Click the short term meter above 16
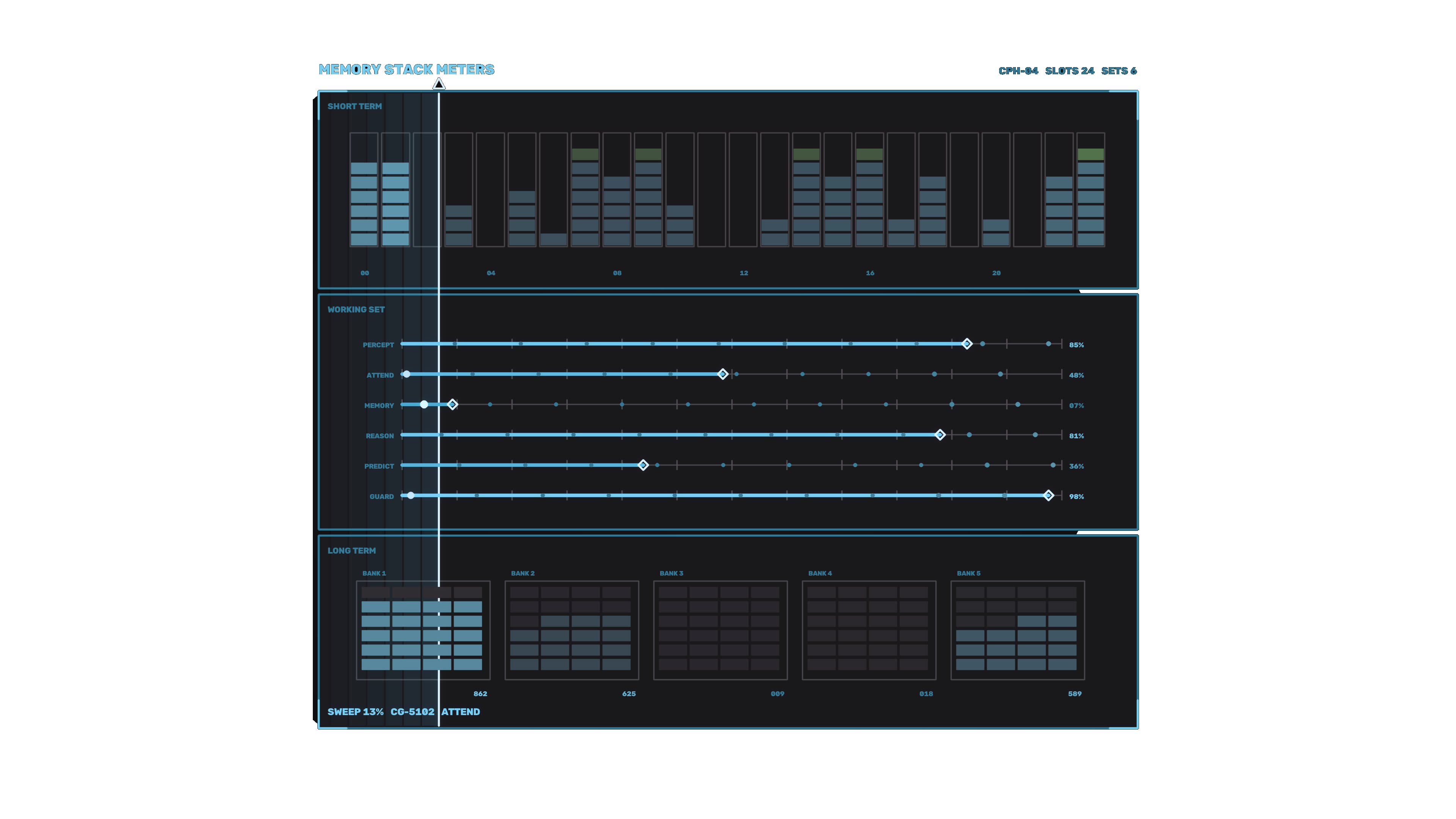The image size is (1456, 819). [869, 190]
